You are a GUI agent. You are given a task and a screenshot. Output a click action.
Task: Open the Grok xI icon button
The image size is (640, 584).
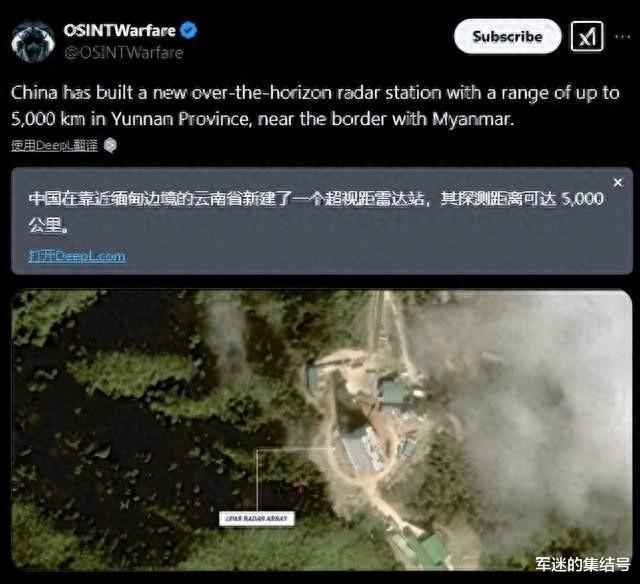[587, 37]
